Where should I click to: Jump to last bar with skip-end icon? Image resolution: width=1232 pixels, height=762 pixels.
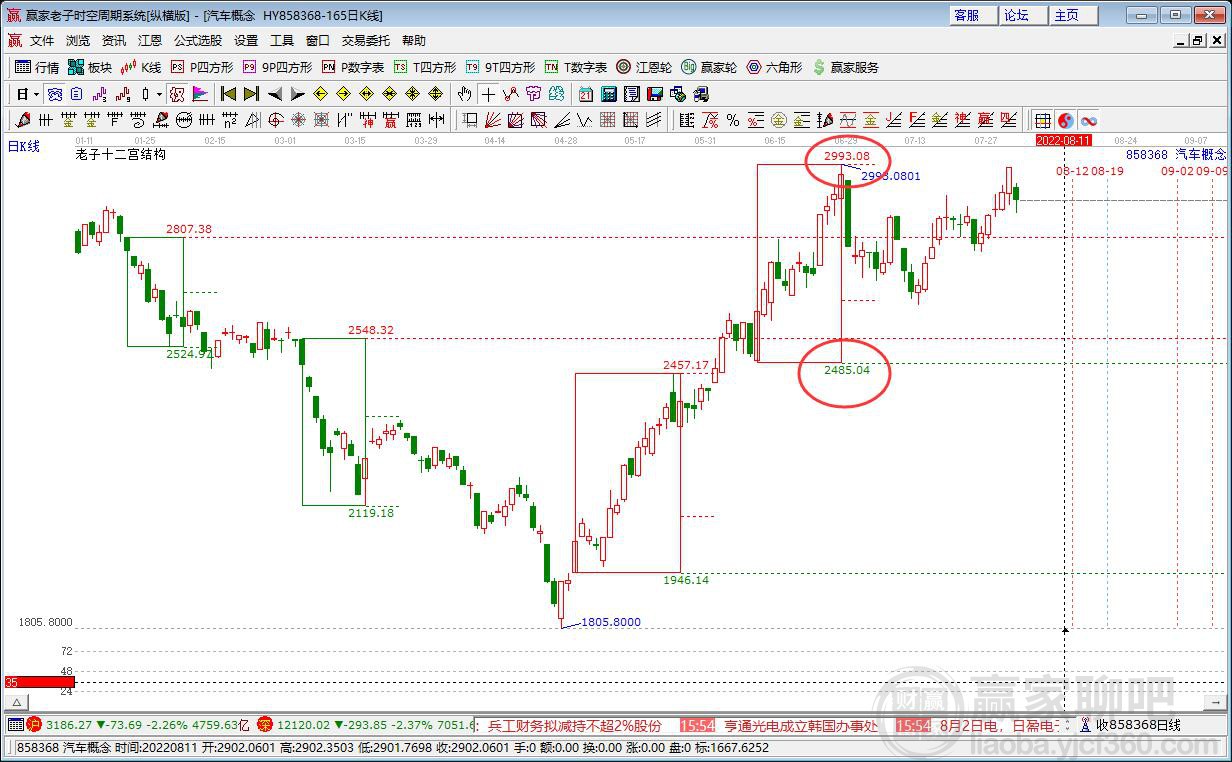pos(251,94)
